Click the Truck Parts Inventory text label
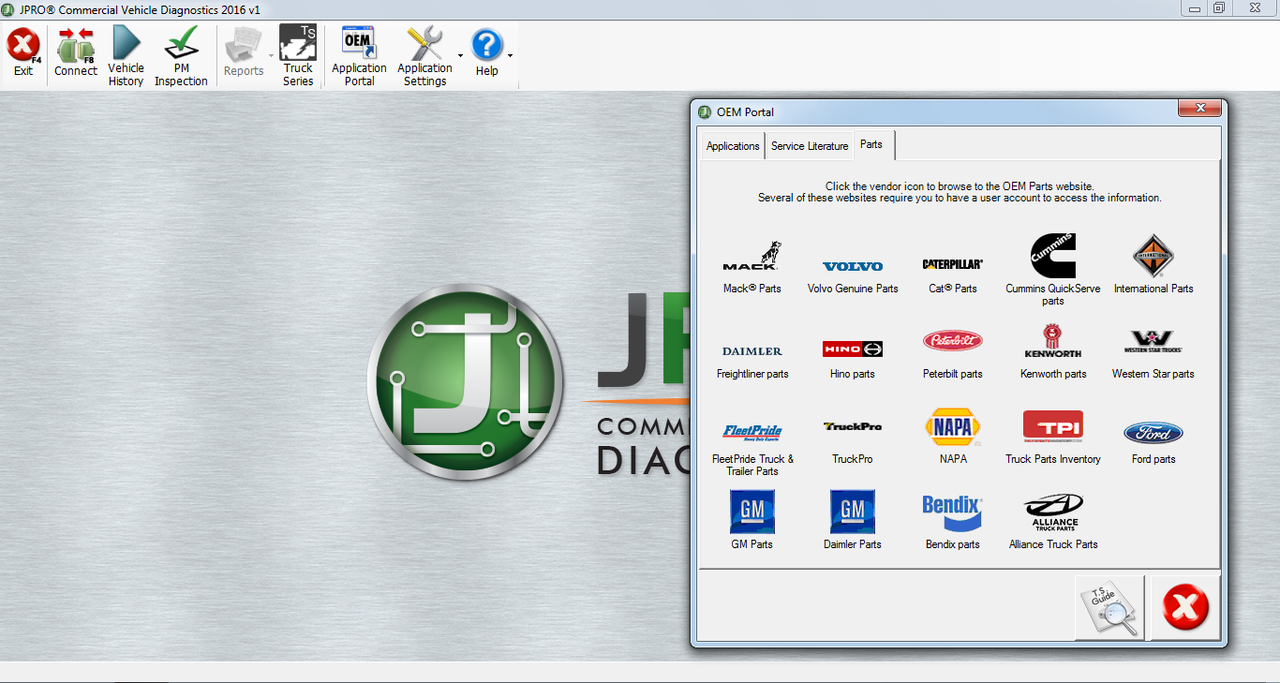The height and width of the screenshot is (683, 1280). [x=1053, y=459]
